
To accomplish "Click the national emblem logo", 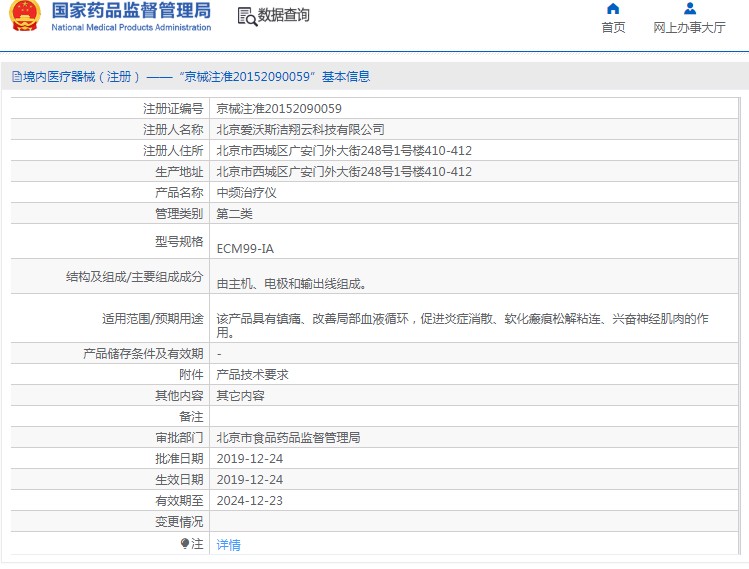I will 25,16.
